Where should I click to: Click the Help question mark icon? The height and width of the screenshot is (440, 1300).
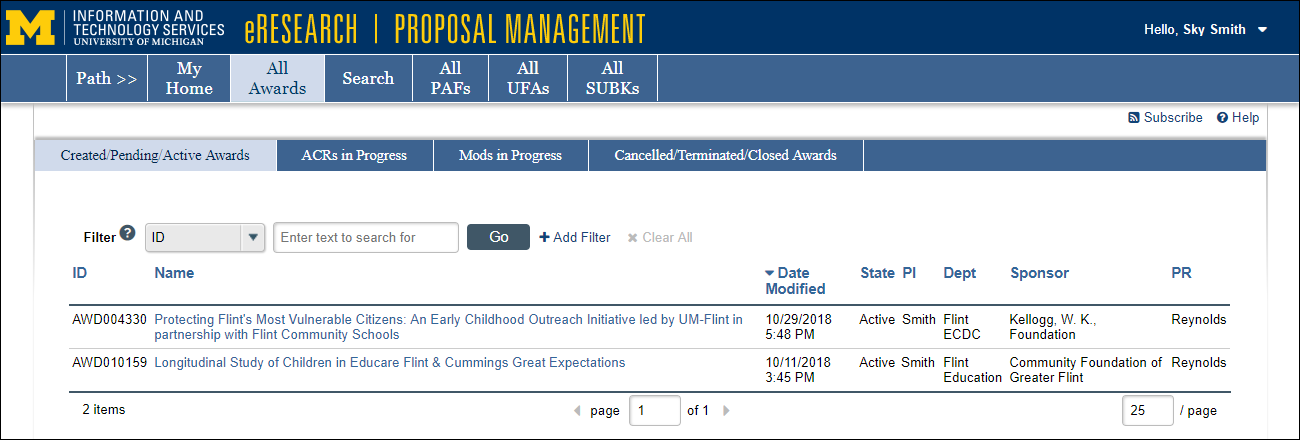click(1222, 118)
